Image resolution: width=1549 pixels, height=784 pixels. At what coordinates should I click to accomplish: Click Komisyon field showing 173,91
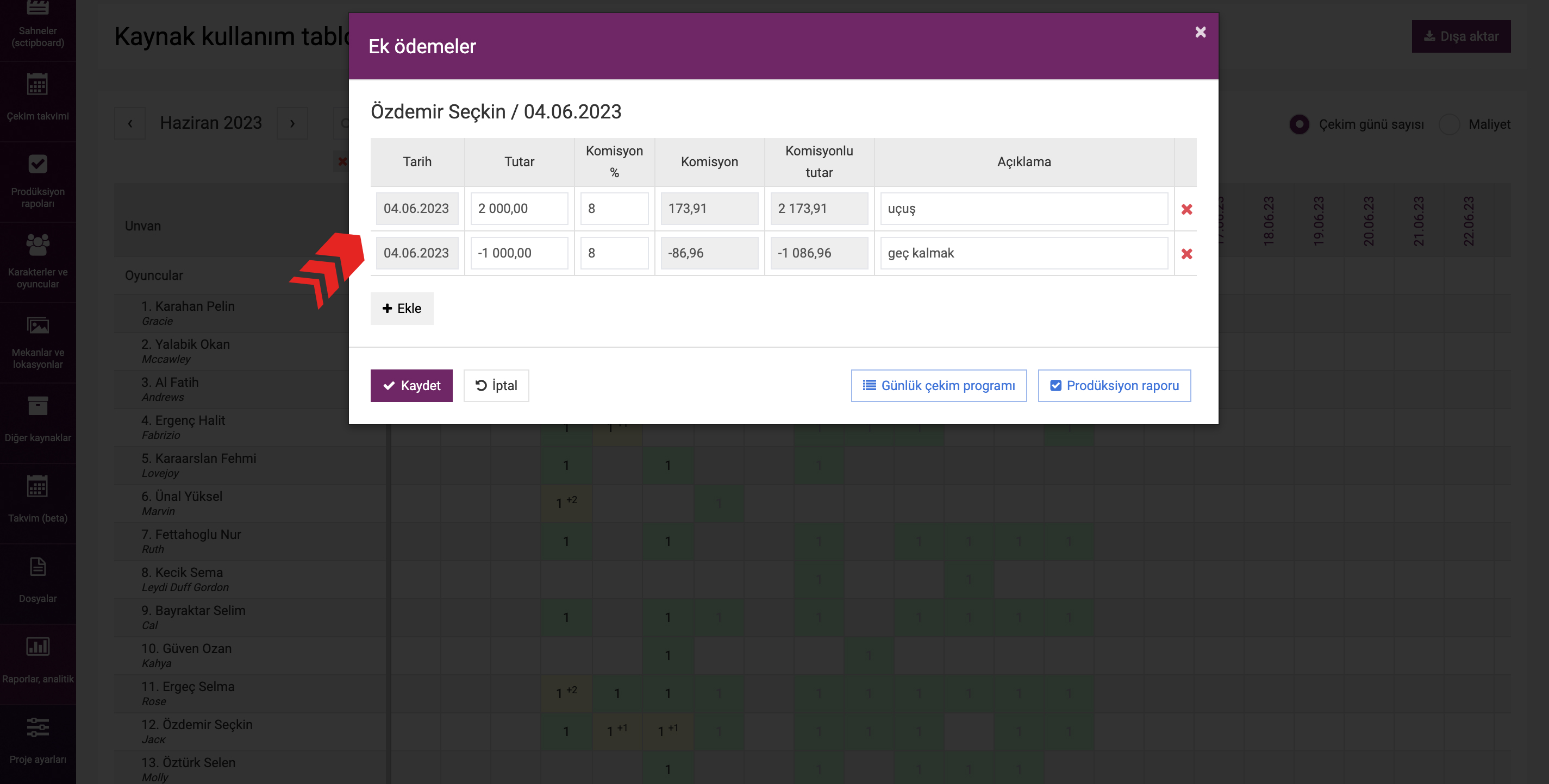click(x=709, y=209)
